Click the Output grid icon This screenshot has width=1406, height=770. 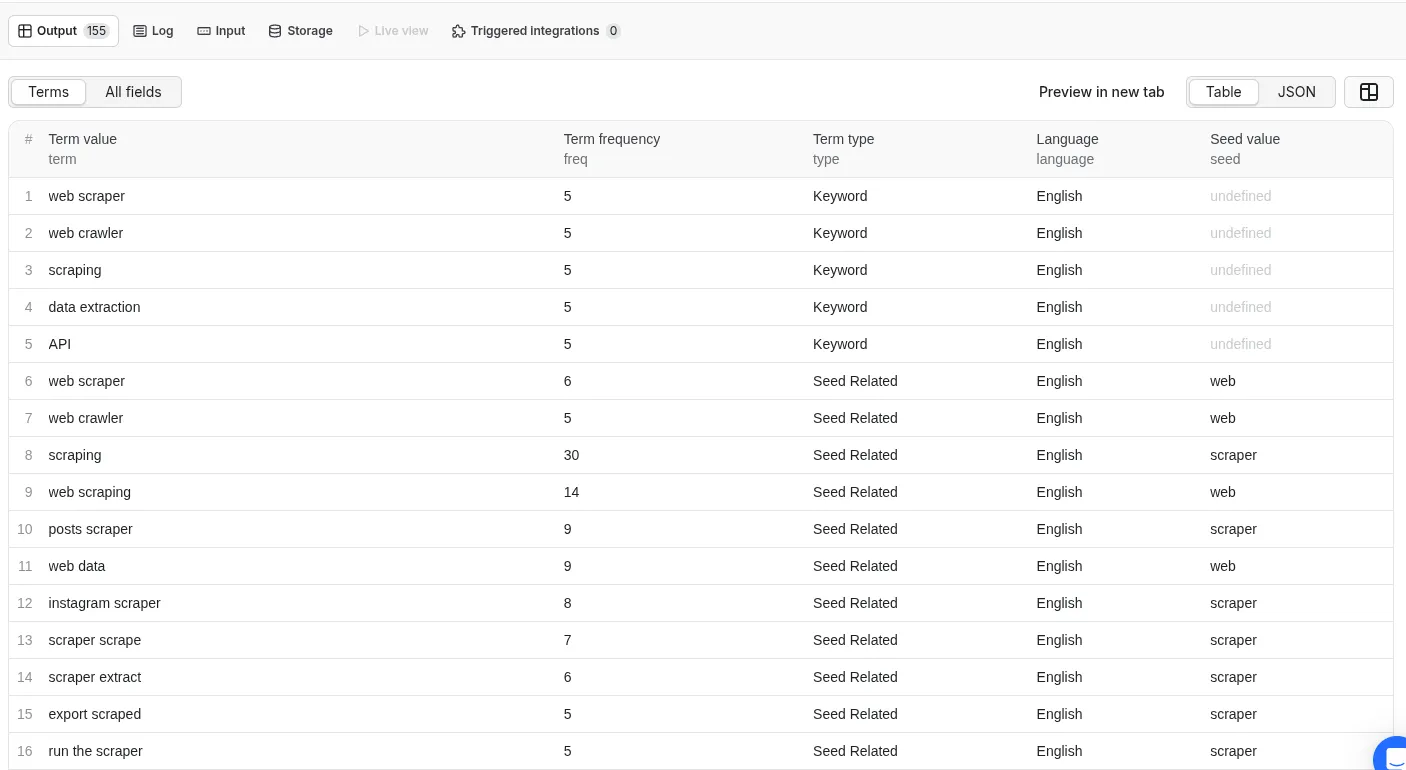(25, 30)
